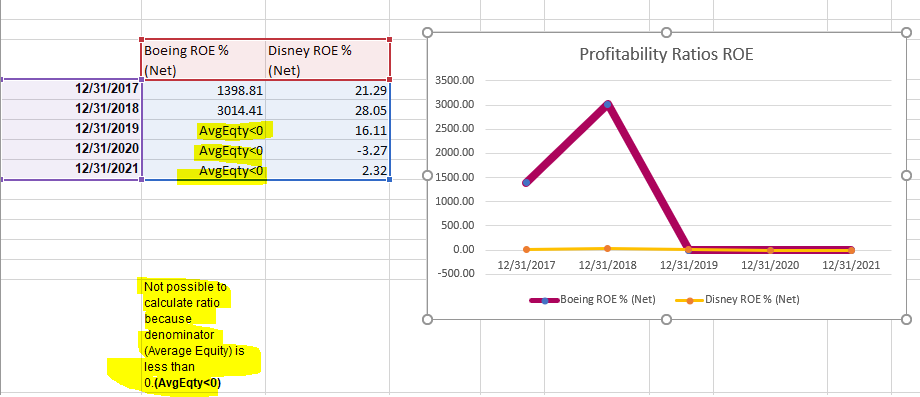Click the chart's top-center sizing handle
Image resolution: width=920 pixels, height=397 pixels.
(666, 32)
